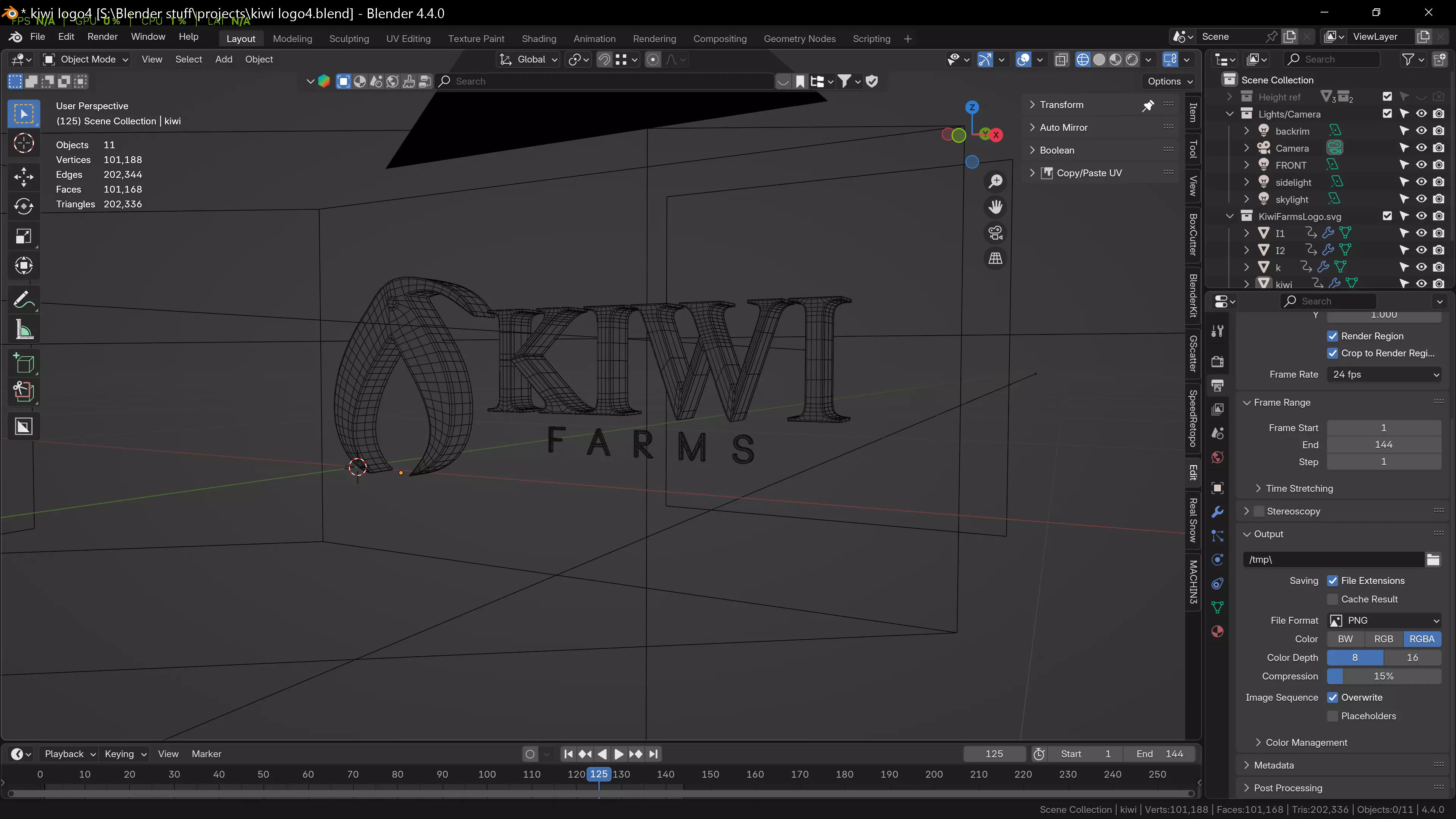Click the zoom magnifier viewport icon
This screenshot has width=1456, height=819.
click(995, 182)
